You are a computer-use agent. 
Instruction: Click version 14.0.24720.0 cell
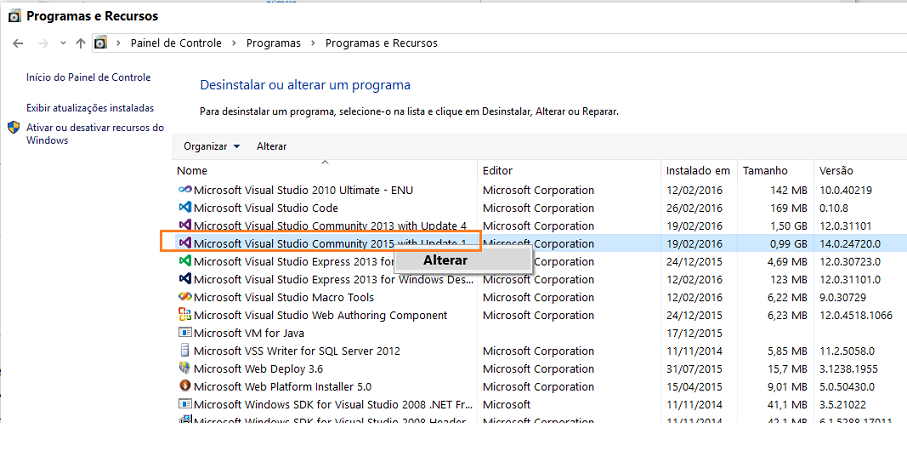[x=850, y=244]
